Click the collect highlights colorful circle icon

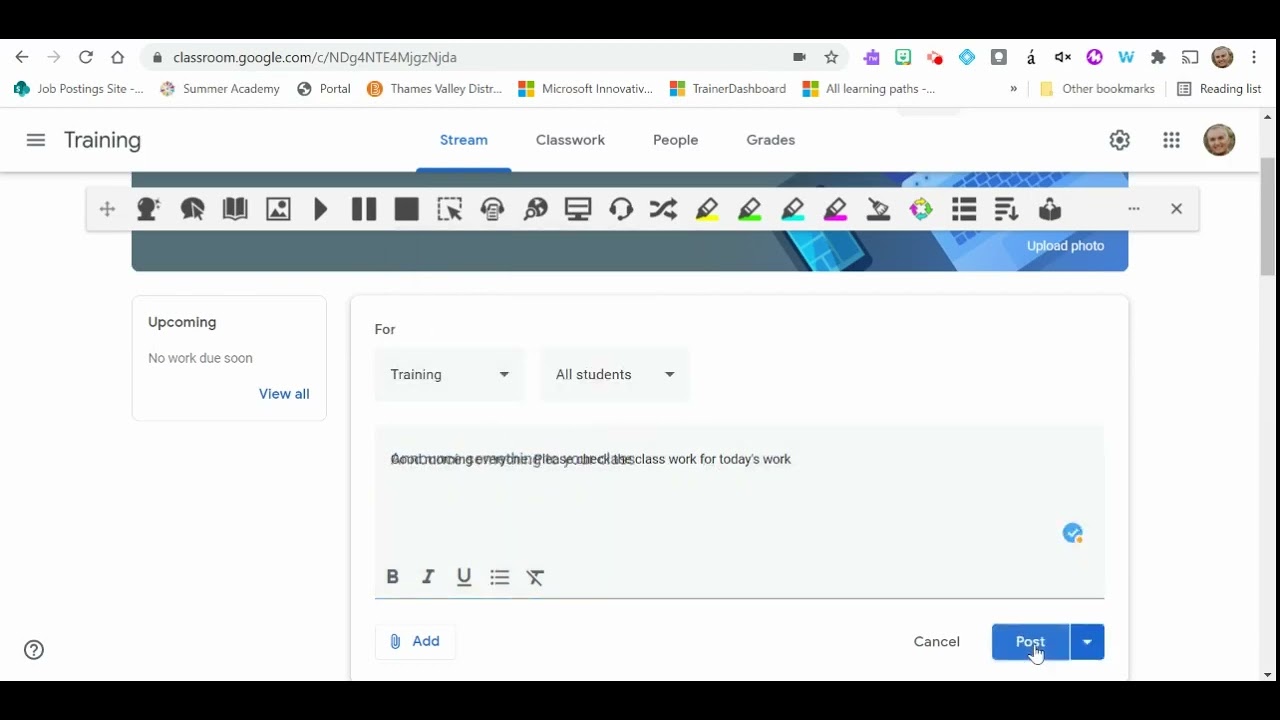pos(921,209)
